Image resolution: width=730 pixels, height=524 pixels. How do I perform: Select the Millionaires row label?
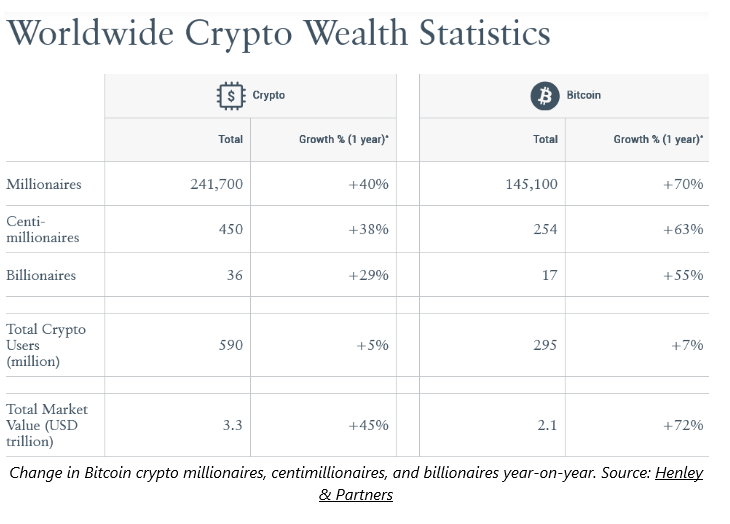(44, 184)
